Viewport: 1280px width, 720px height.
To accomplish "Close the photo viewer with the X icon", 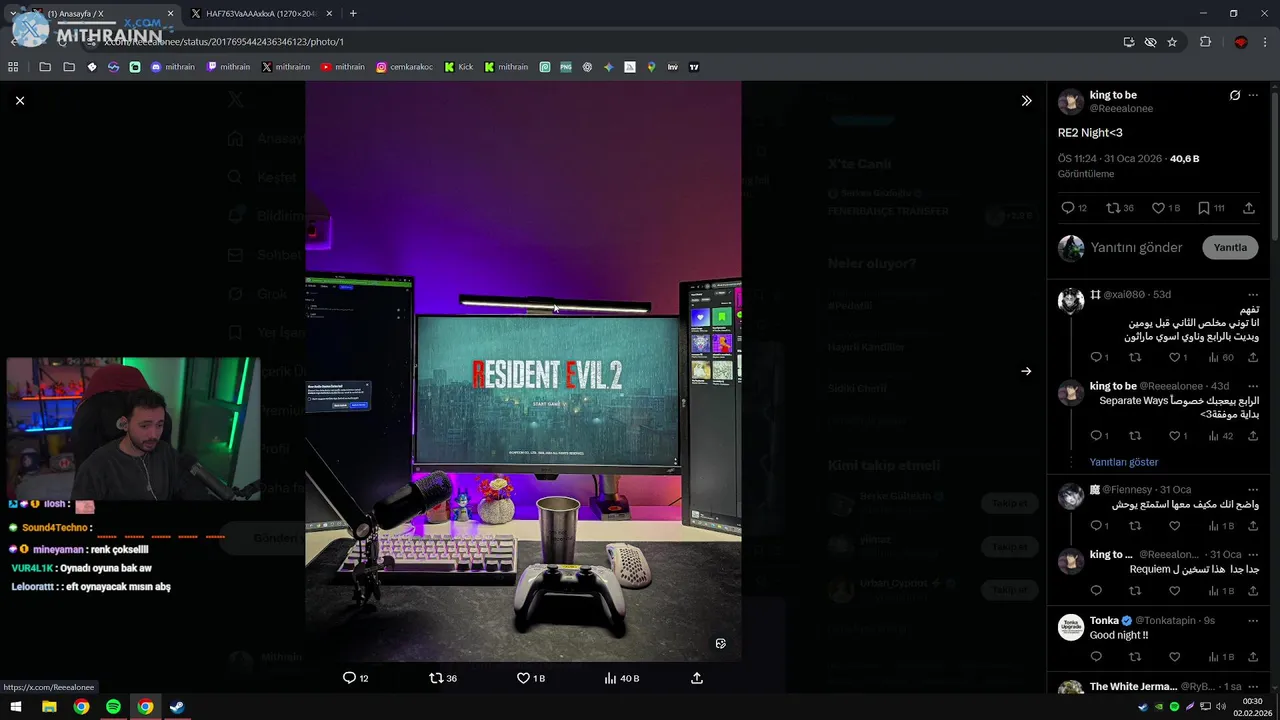I will point(19,100).
